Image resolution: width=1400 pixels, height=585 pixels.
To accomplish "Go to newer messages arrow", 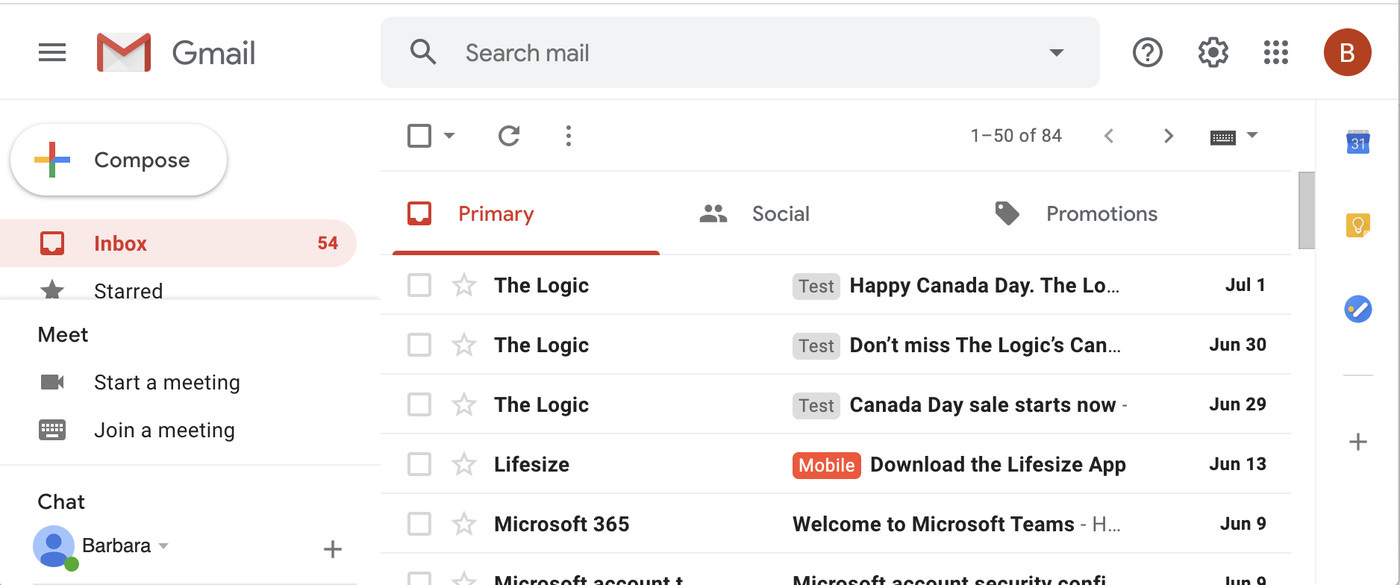I will click(x=1108, y=135).
